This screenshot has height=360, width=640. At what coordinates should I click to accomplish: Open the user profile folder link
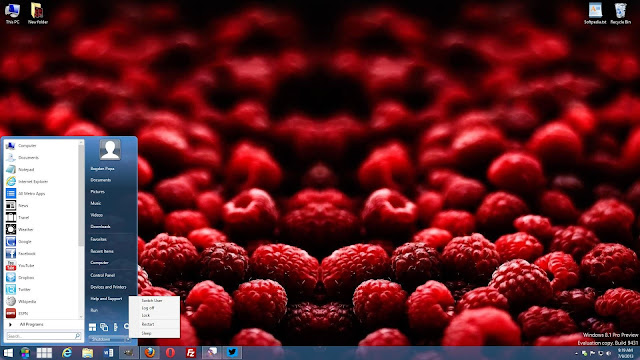tap(102, 169)
